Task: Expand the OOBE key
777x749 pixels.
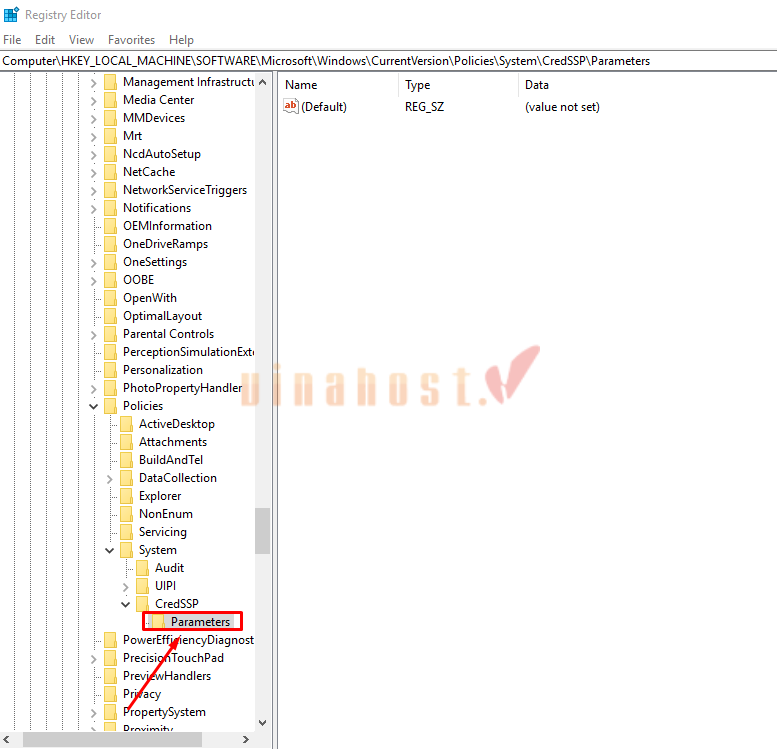Action: click(94, 281)
